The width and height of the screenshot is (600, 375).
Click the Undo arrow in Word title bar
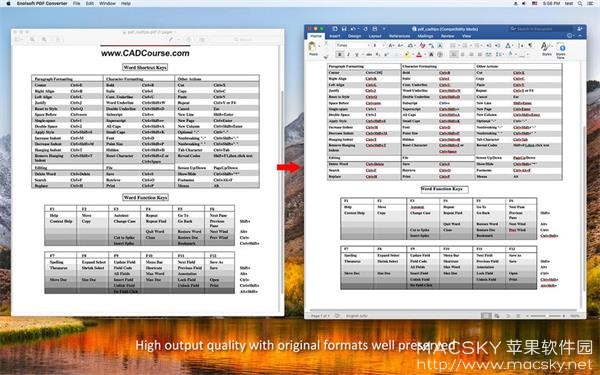(x=353, y=29)
